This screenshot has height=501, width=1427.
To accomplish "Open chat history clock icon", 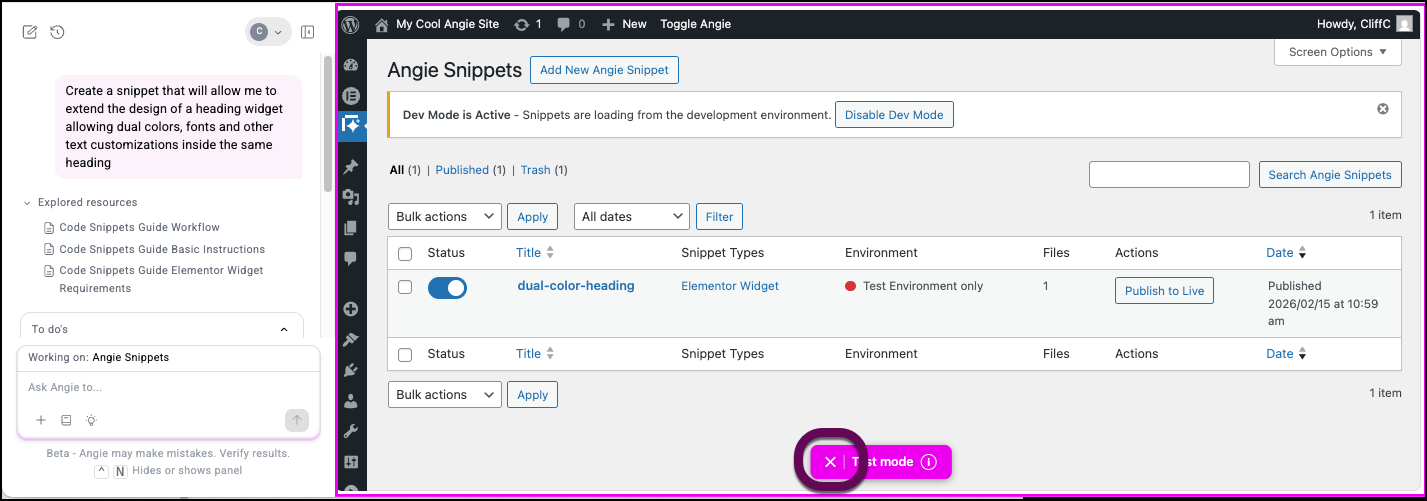I will (58, 32).
